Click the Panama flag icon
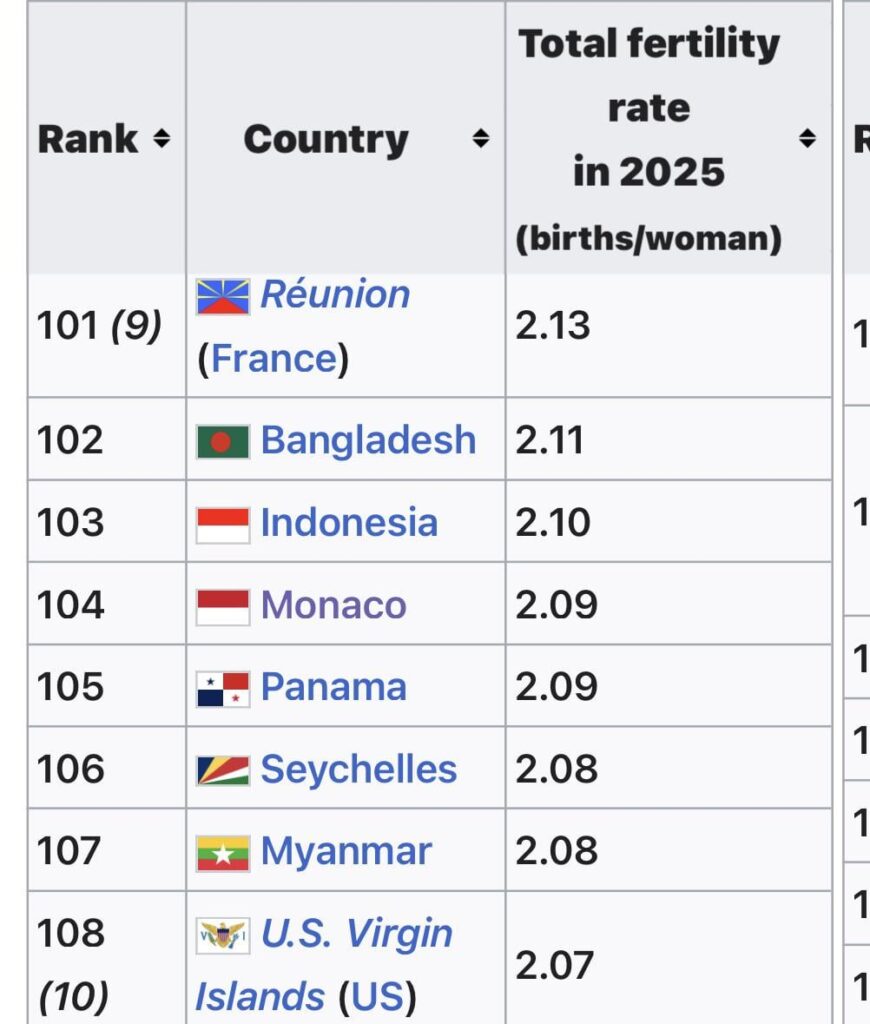 click(x=223, y=688)
